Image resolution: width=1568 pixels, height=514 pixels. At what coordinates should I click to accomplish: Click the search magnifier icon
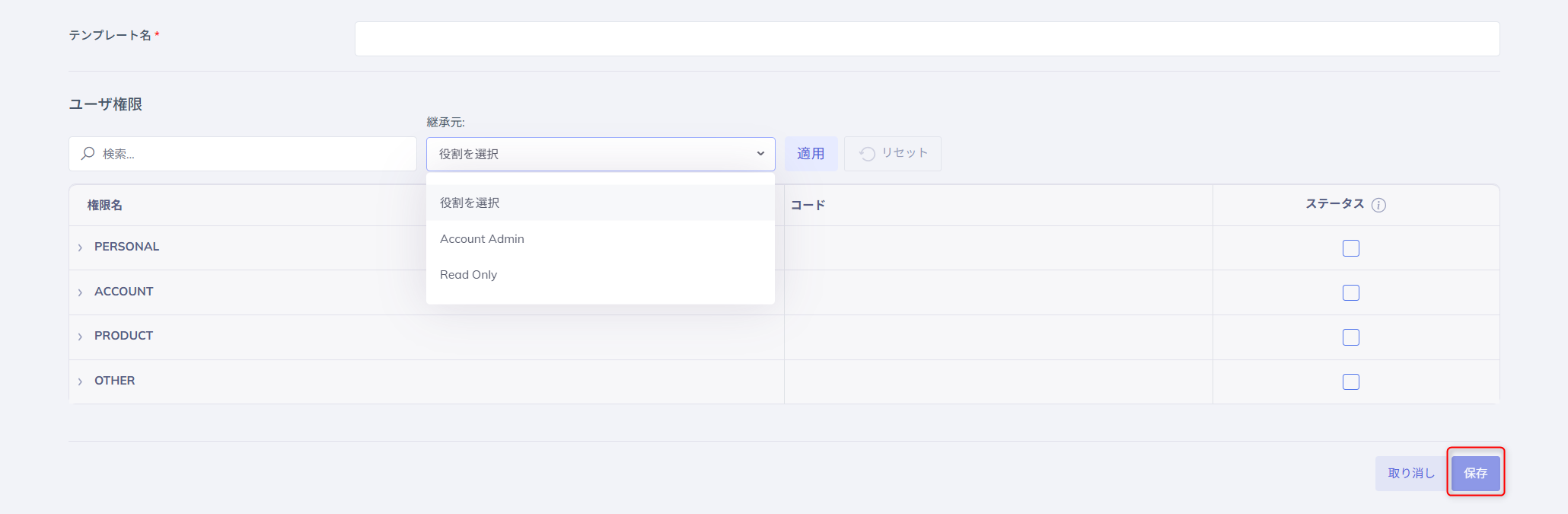click(x=88, y=154)
